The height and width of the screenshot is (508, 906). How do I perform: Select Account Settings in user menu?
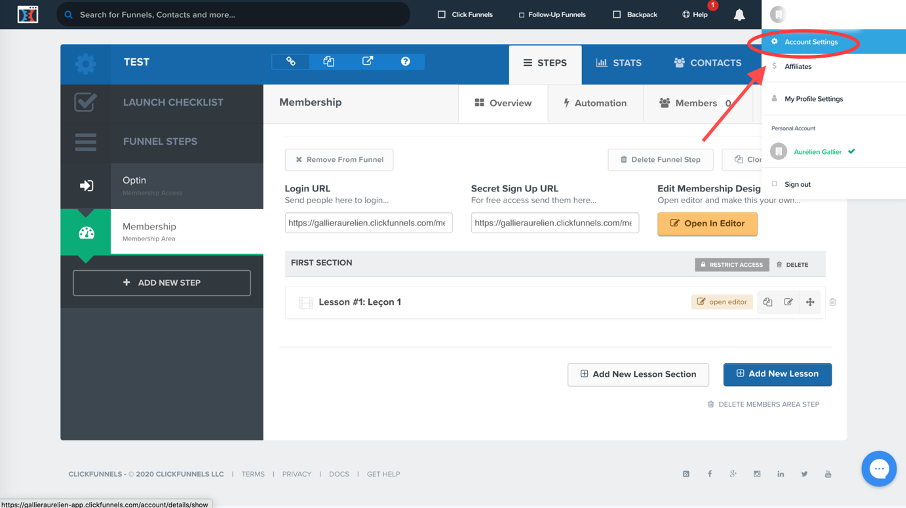point(834,42)
